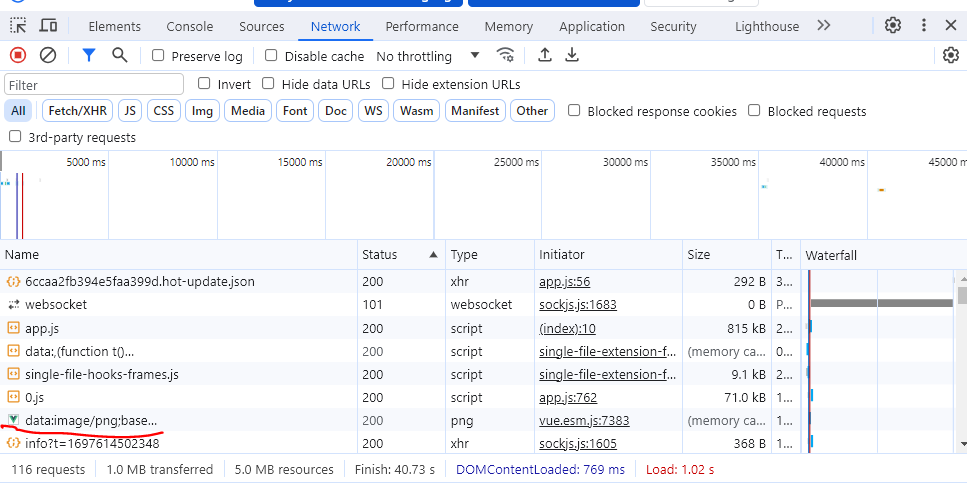Expand more DevTools tabs chevron
Viewport: 967px width, 483px height.
[x=824, y=26]
